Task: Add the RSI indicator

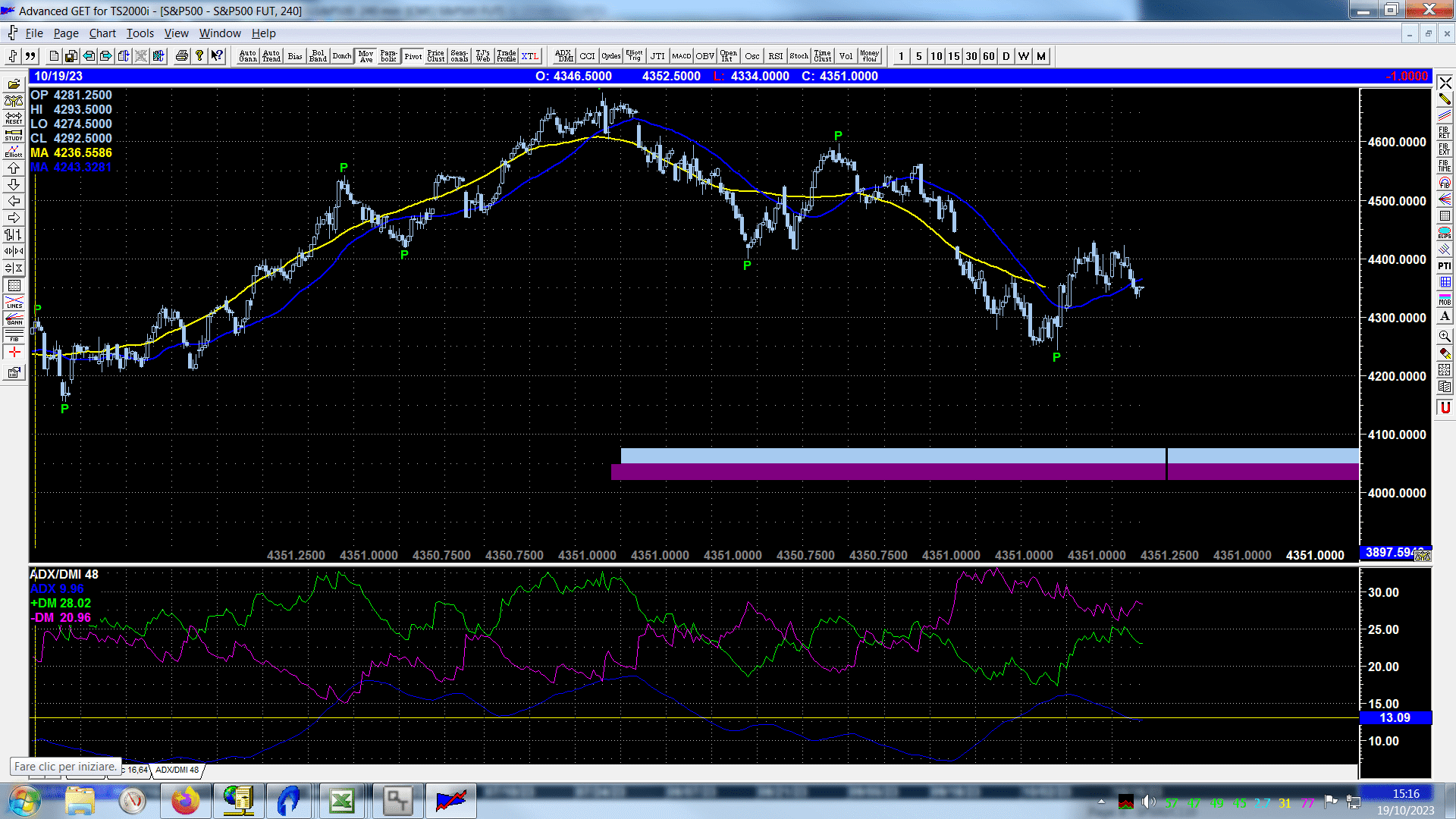Action: [x=776, y=56]
